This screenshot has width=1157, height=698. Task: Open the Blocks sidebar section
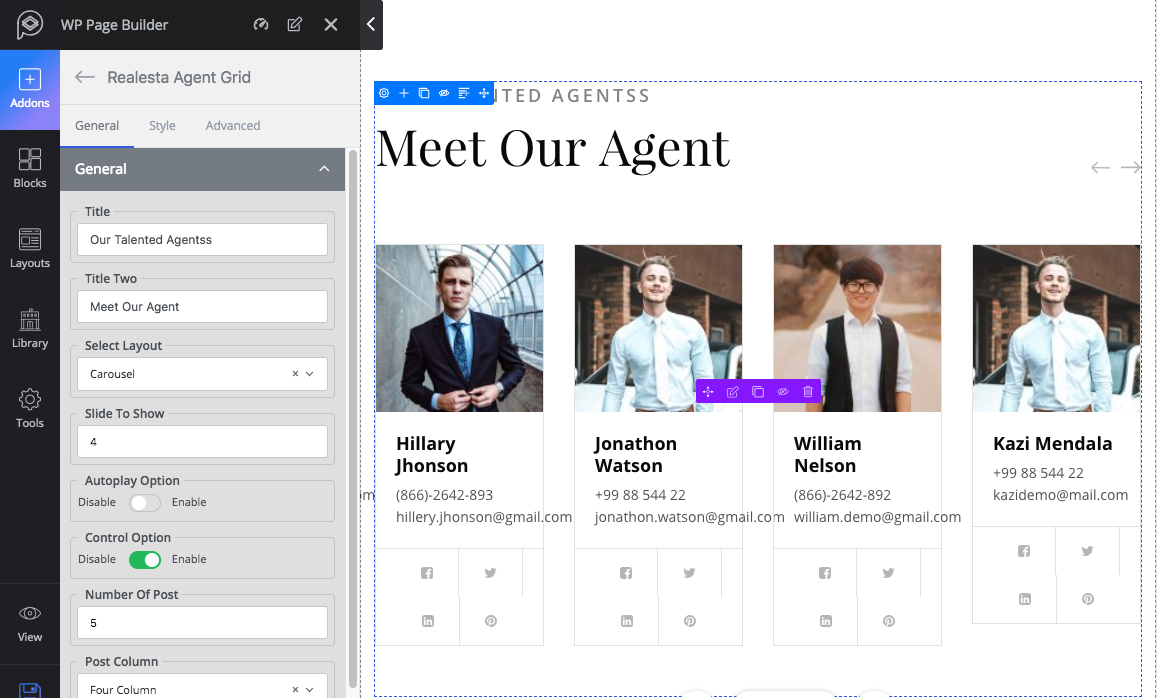coord(30,168)
